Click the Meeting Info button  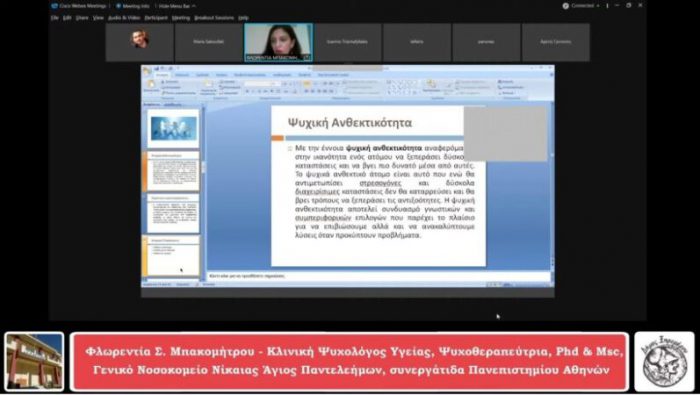point(133,6)
